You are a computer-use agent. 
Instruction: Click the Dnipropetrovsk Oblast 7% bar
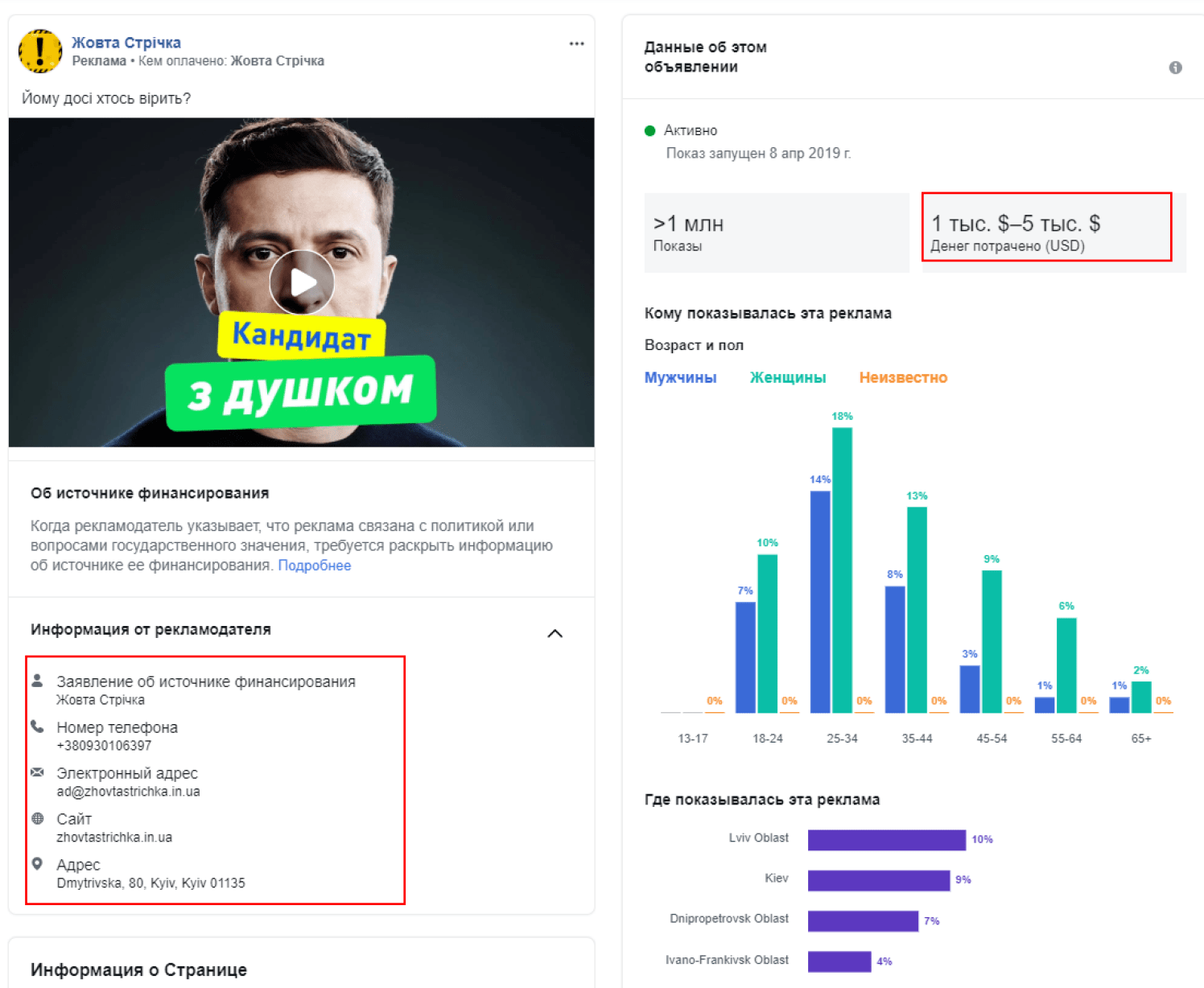(x=863, y=921)
